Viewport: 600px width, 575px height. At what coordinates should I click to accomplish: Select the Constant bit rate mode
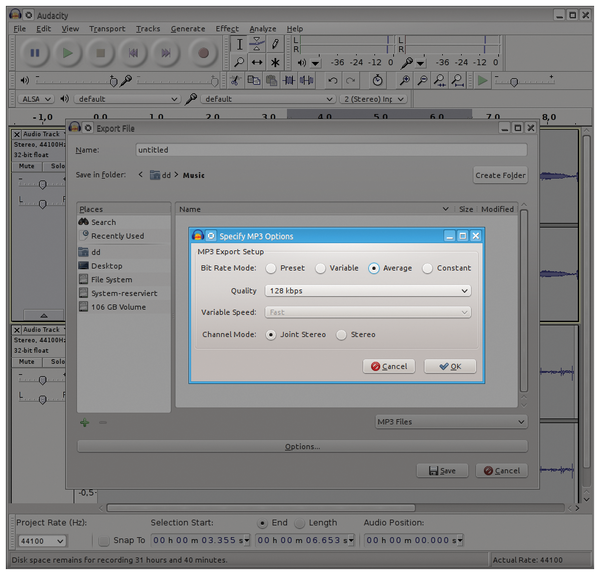click(x=427, y=269)
